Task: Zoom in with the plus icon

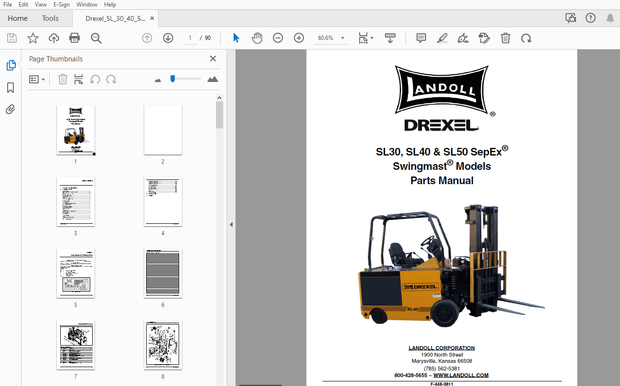Action: (299, 38)
